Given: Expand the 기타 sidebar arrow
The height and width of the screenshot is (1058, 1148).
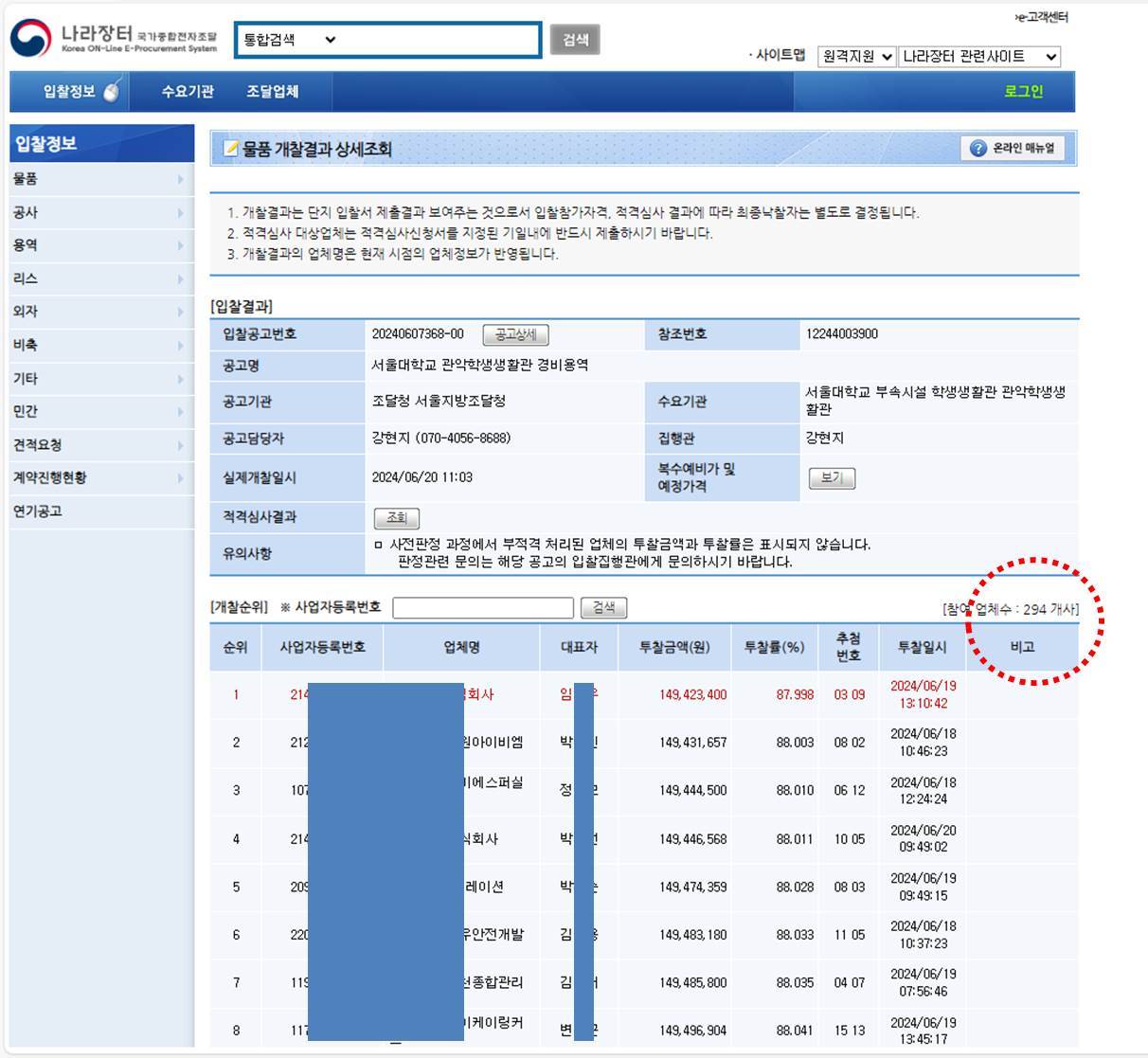Looking at the screenshot, I should point(180,378).
